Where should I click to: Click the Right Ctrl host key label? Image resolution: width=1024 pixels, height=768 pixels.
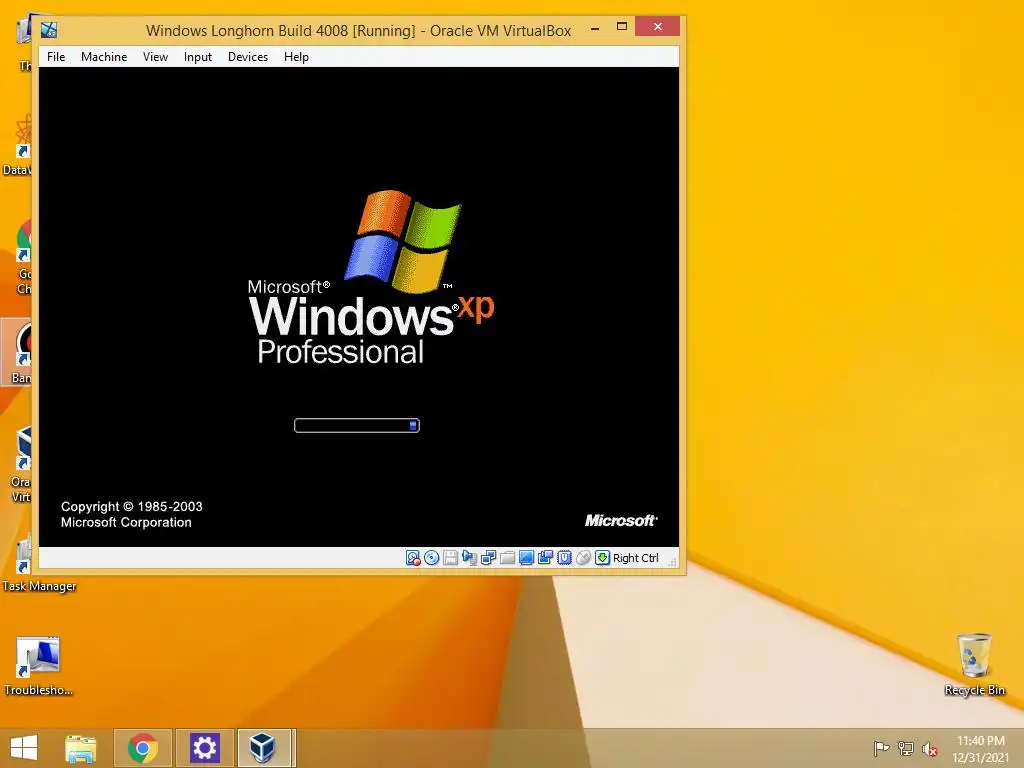[x=635, y=558]
